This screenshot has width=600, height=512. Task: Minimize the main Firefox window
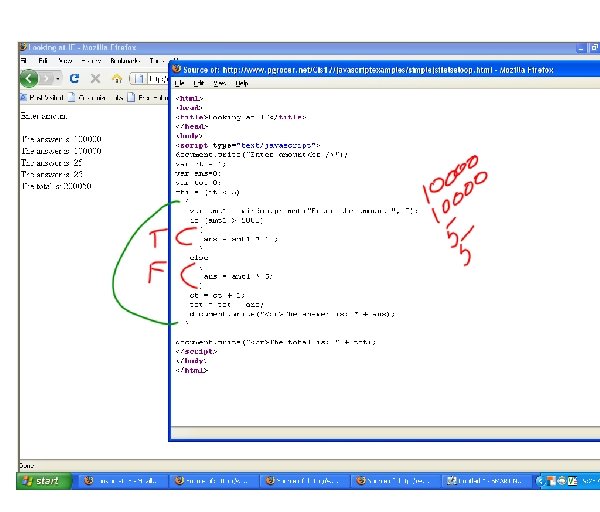pyautogui.click(x=581, y=48)
